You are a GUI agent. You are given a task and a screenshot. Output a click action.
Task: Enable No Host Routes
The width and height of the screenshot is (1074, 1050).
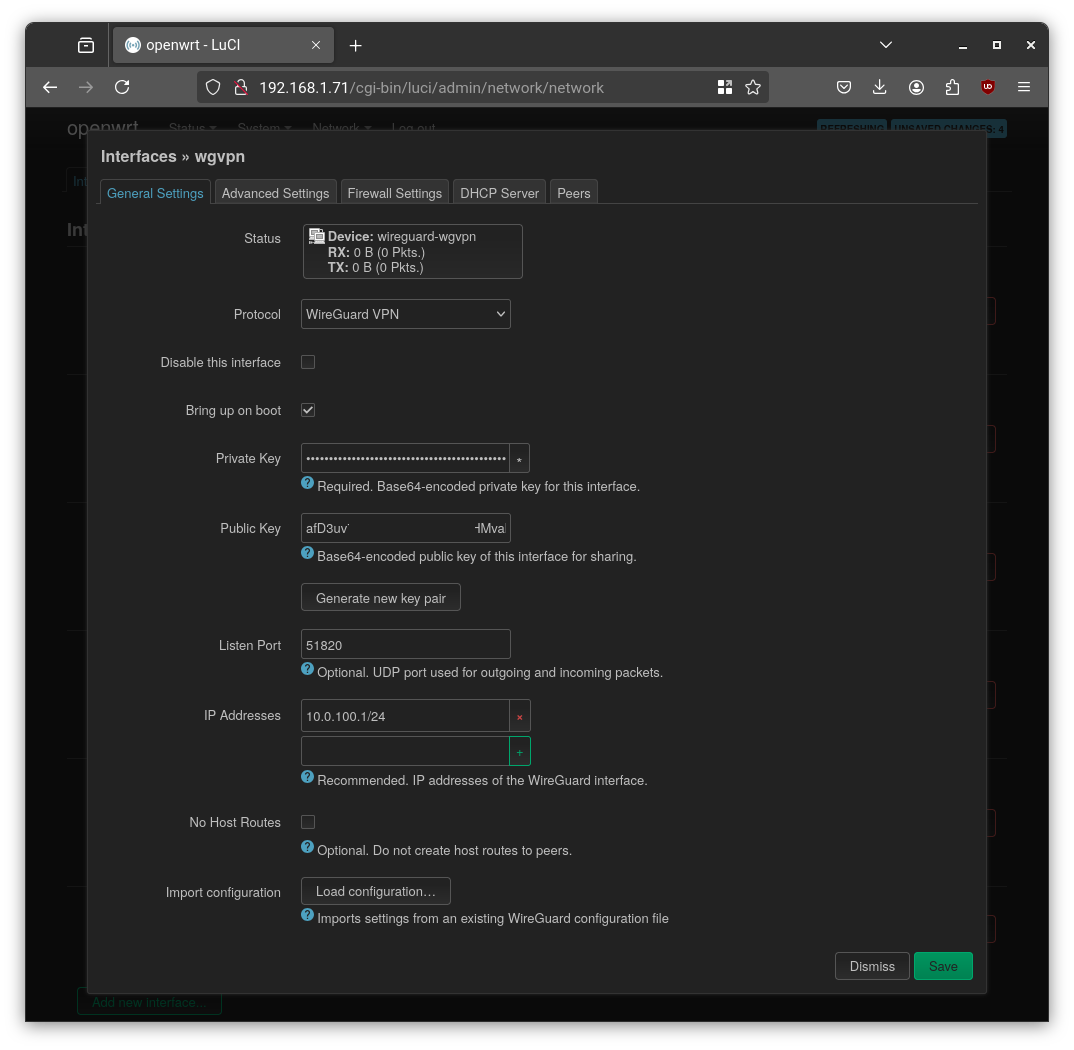307,822
